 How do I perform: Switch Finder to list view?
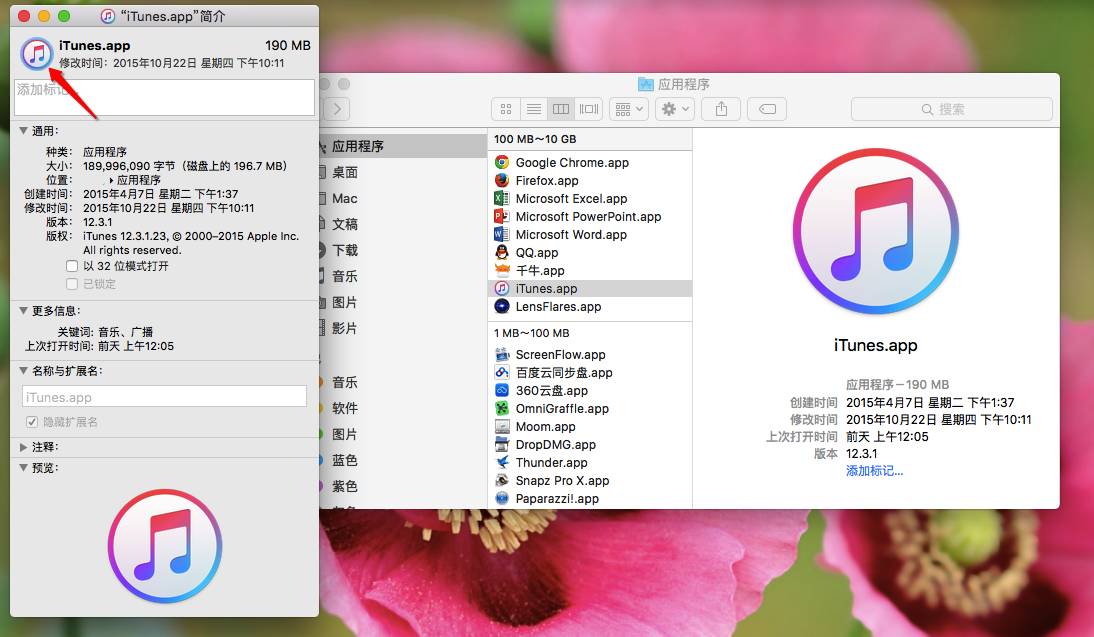[x=534, y=109]
